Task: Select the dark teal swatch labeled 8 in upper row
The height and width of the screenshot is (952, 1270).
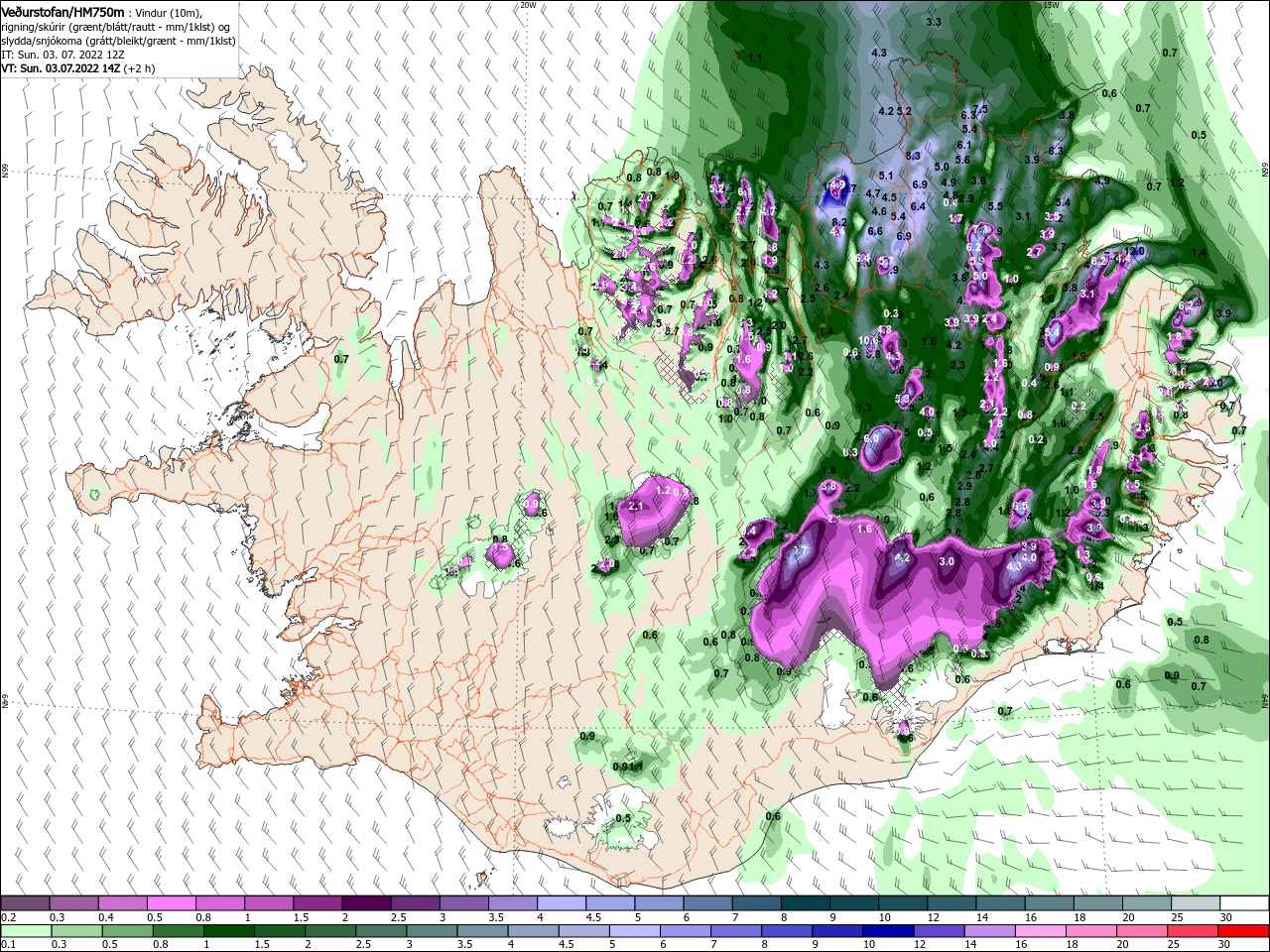Action: coord(806,903)
